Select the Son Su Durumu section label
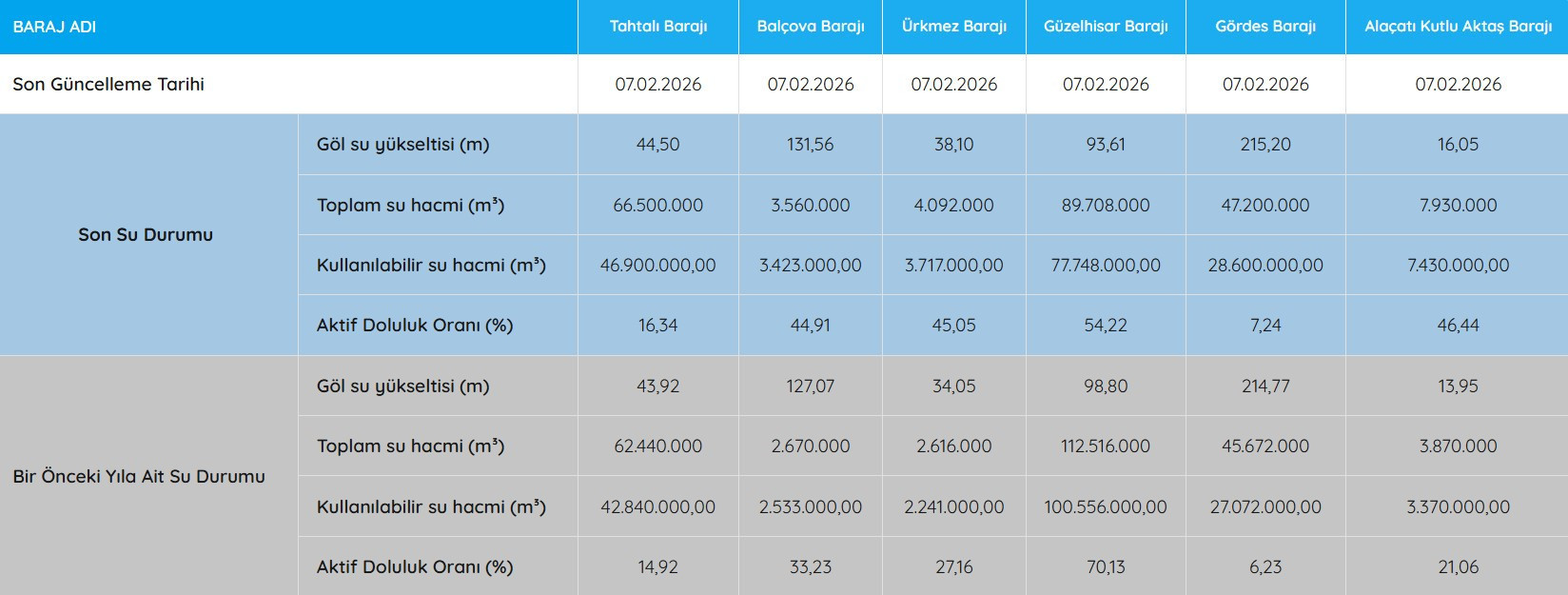 tap(146, 234)
